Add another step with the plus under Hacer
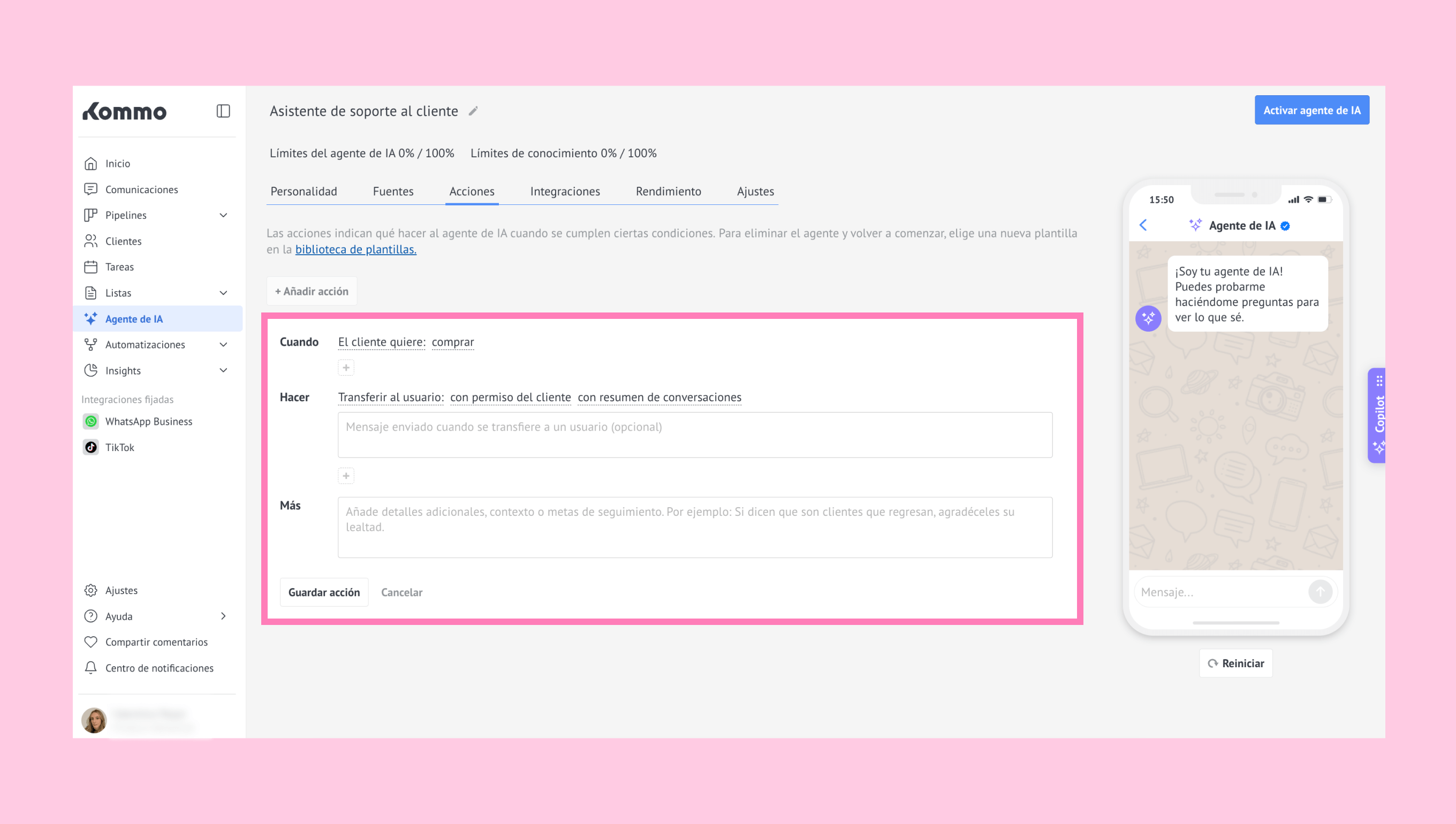Viewport: 1456px width, 824px height. click(x=346, y=476)
